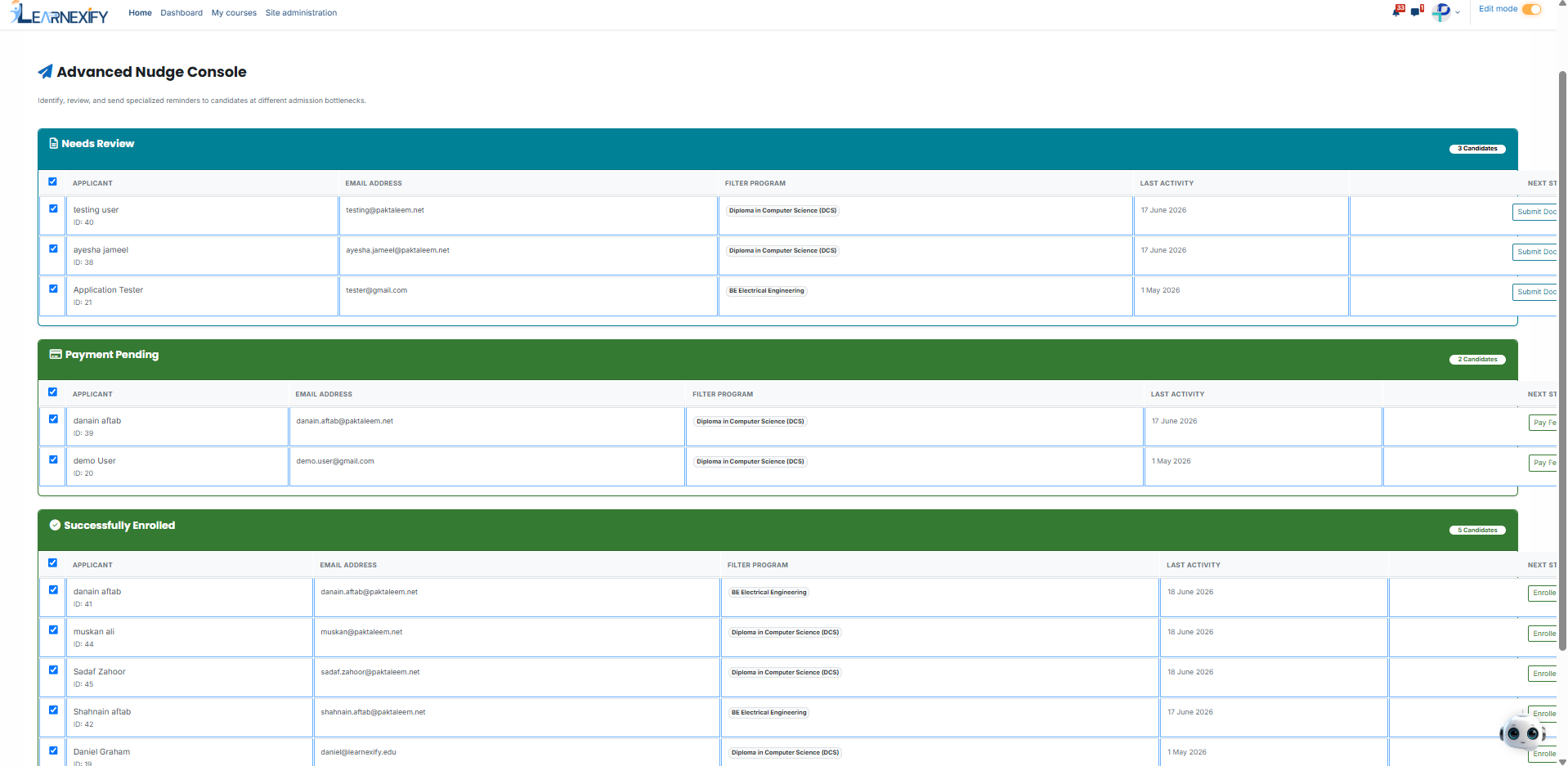This screenshot has height=766, width=1568.
Task: Go to the Home menu item
Action: 140,13
